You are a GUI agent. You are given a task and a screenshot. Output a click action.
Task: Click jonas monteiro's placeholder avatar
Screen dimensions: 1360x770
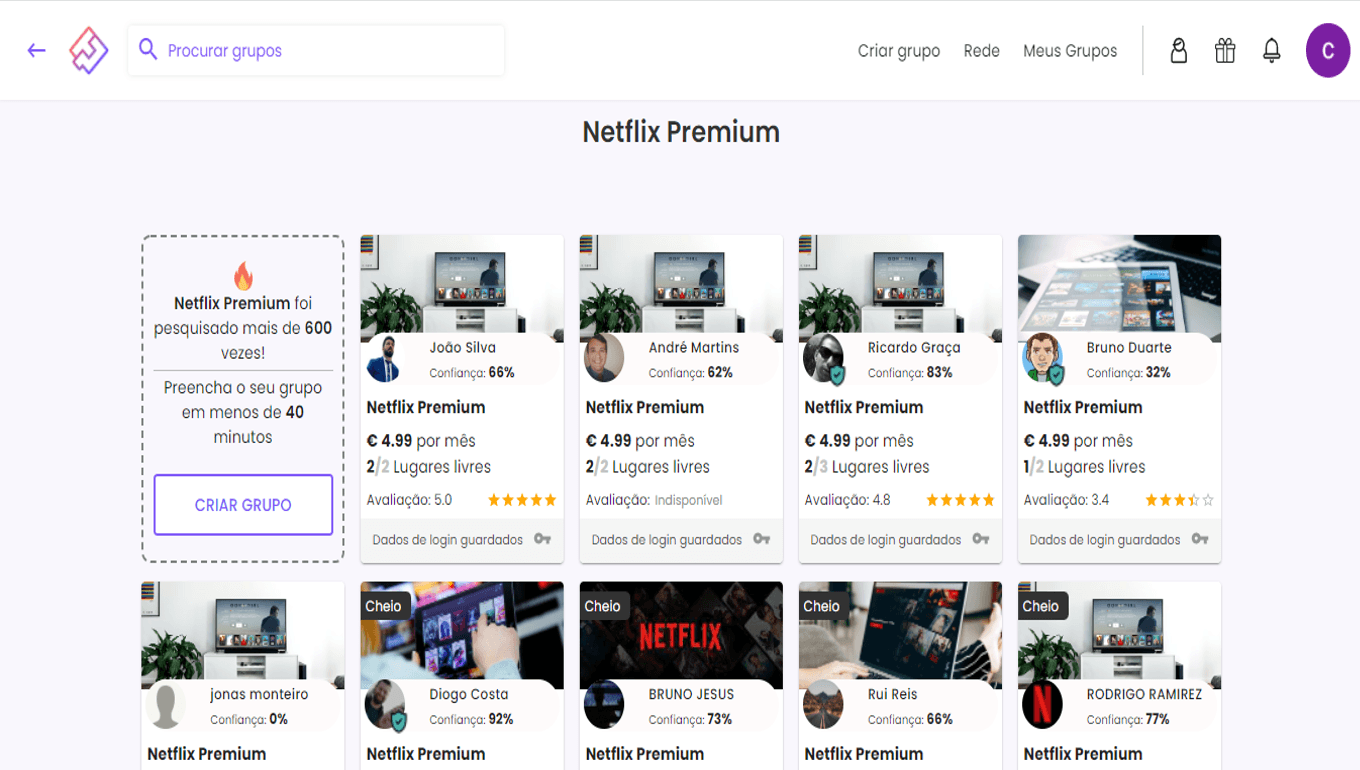pyautogui.click(x=166, y=706)
